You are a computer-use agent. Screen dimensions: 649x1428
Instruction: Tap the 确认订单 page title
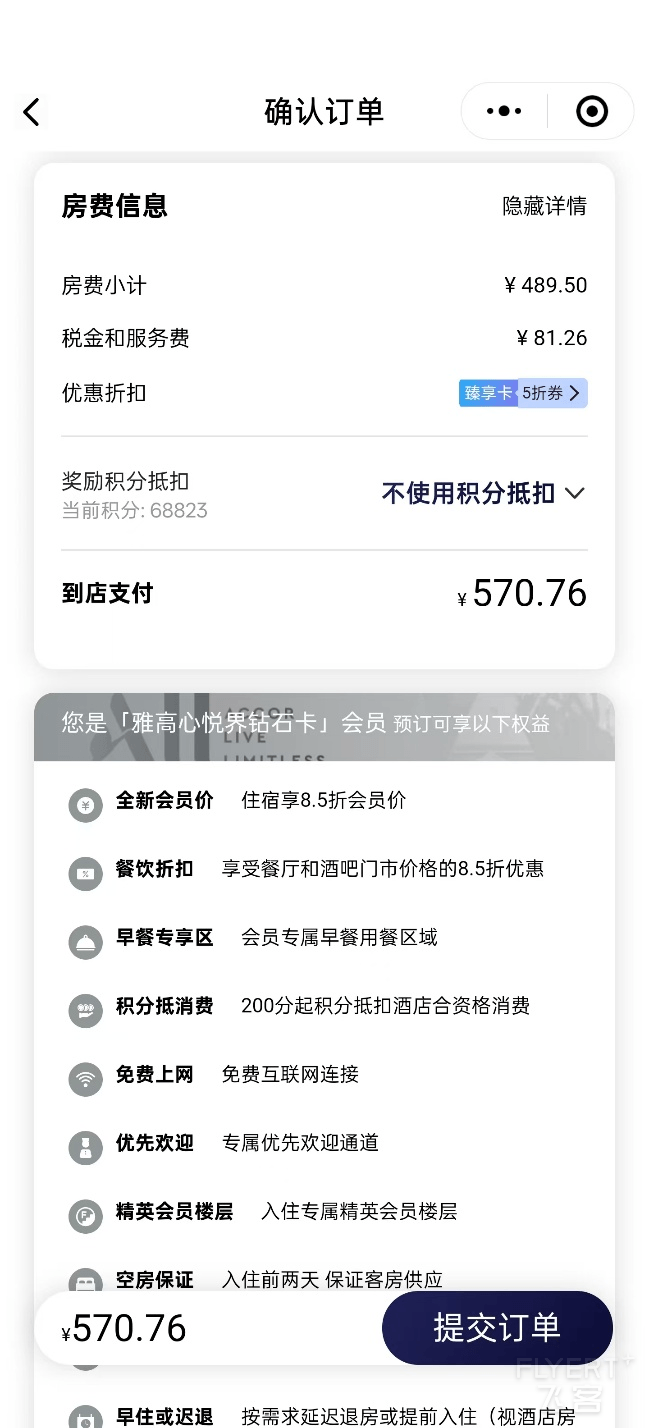tap(324, 111)
